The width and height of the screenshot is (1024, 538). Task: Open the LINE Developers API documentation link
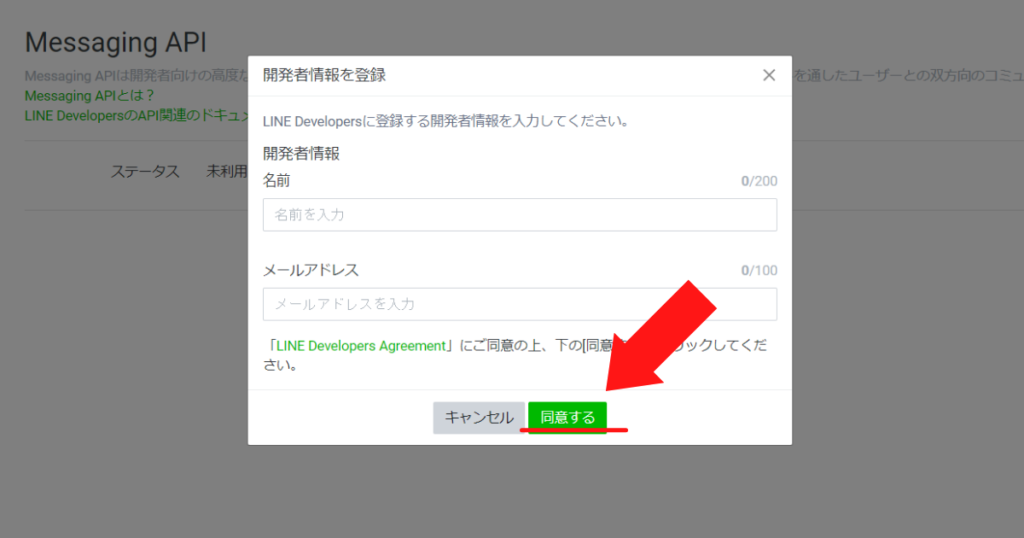click(137, 116)
